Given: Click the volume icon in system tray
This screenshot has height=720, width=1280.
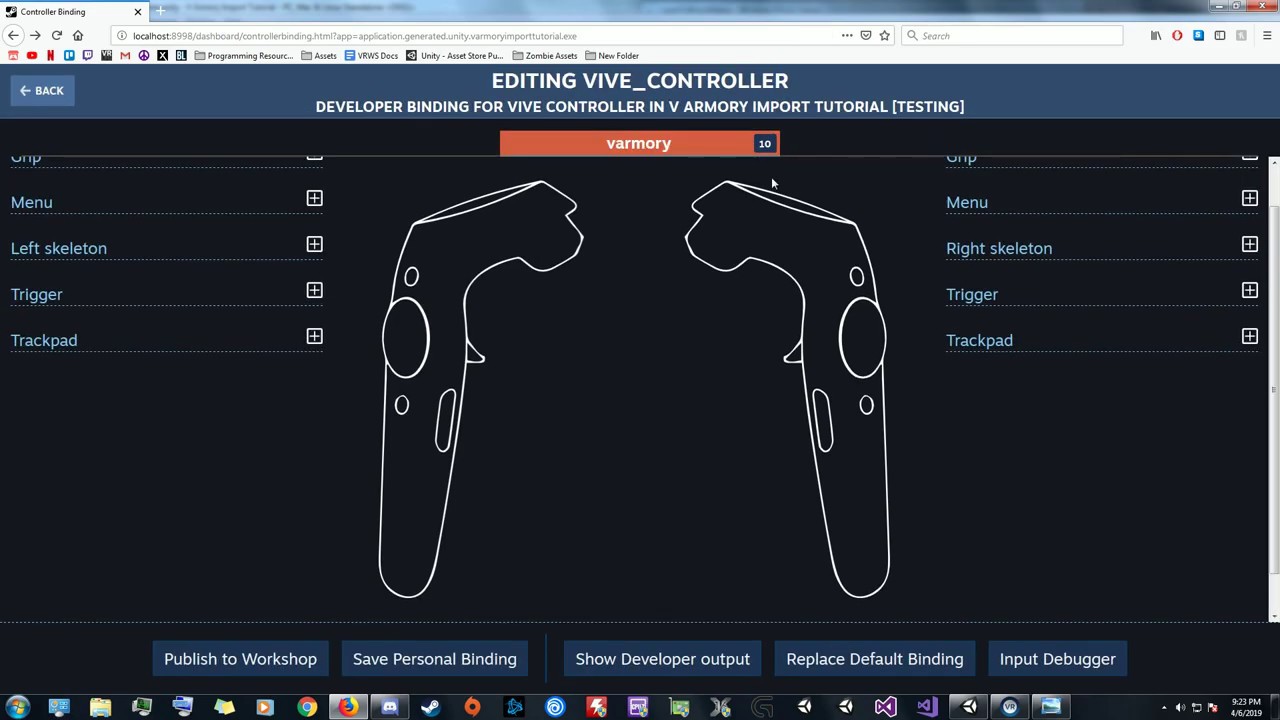Looking at the screenshot, I should click(1180, 708).
